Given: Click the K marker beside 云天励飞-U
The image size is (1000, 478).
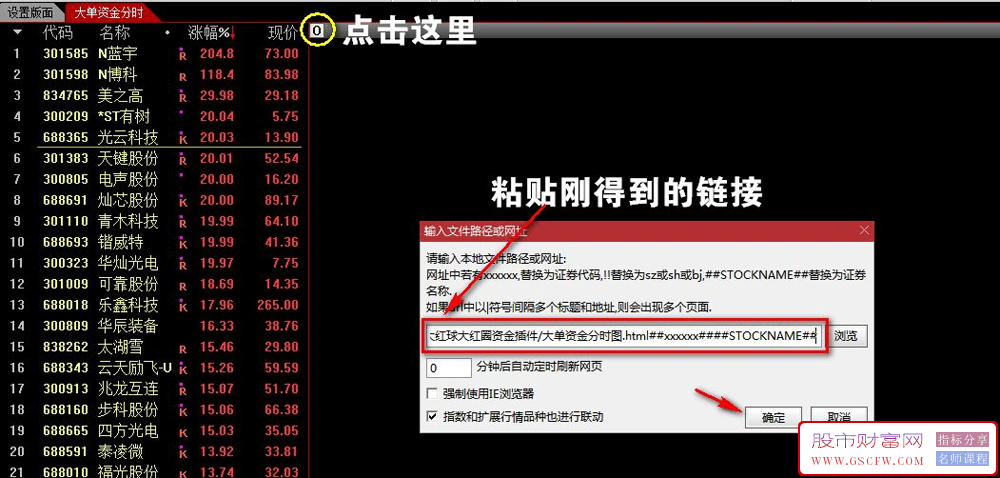Looking at the screenshot, I should click(183, 369).
